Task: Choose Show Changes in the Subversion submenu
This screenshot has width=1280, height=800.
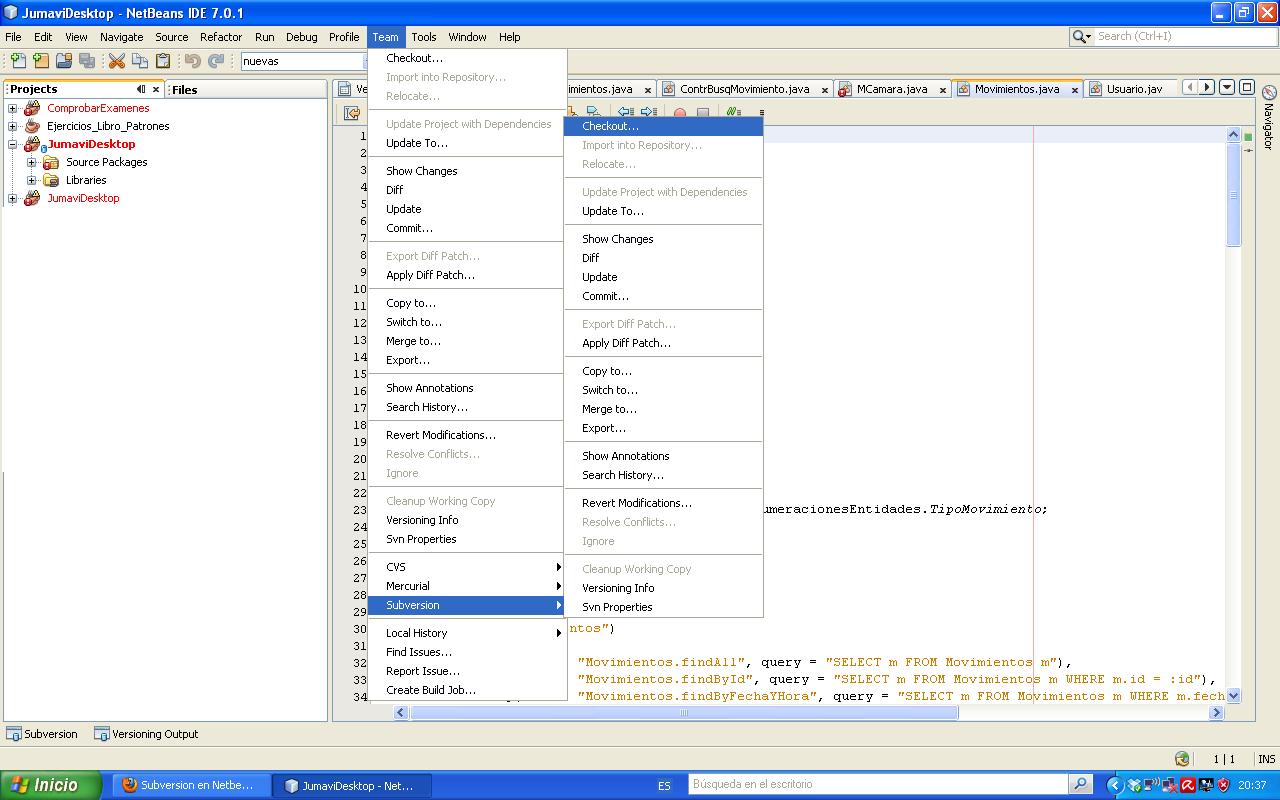Action: [x=615, y=239]
